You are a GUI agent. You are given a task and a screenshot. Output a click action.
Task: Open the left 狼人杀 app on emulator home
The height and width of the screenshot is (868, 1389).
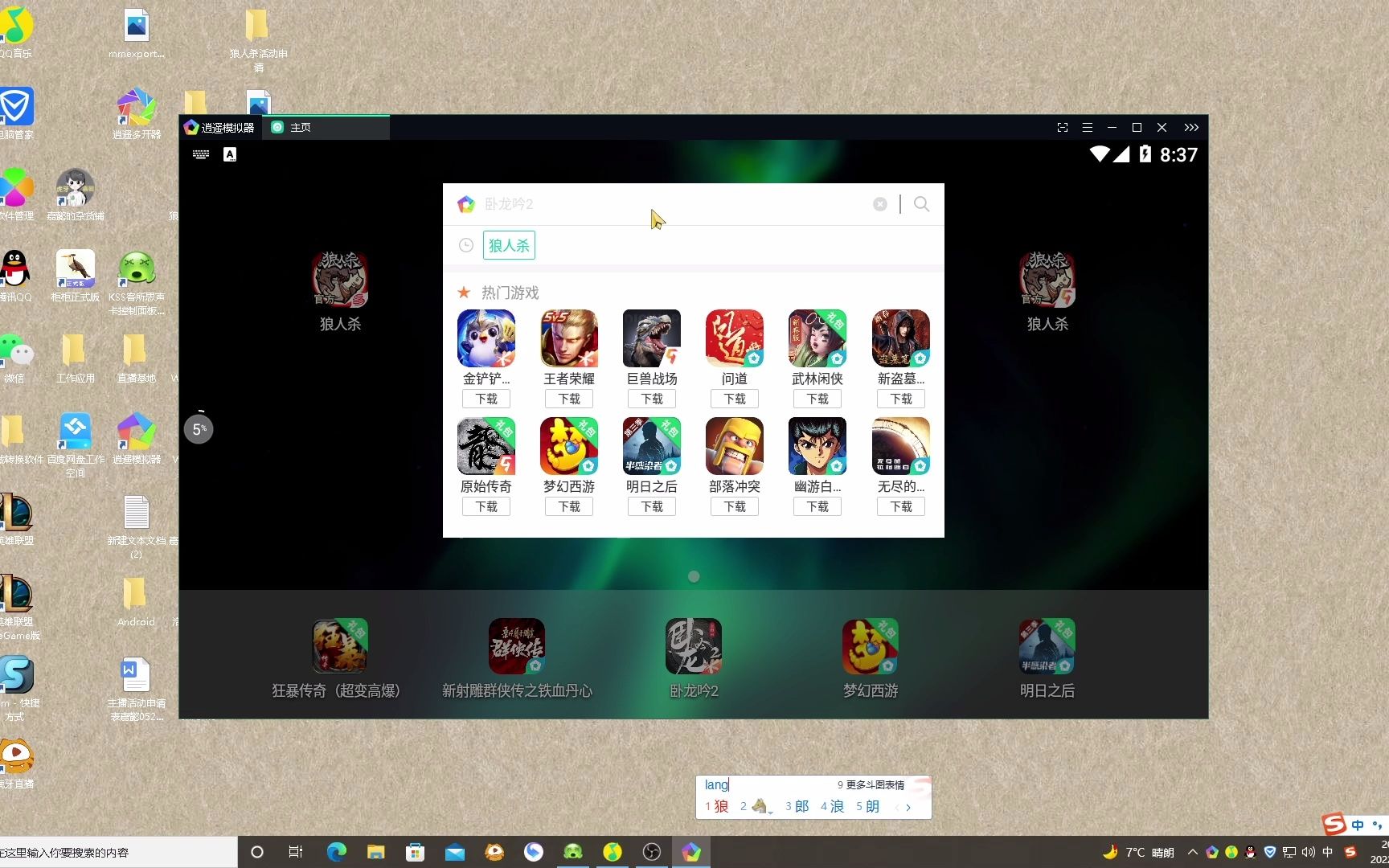[340, 280]
